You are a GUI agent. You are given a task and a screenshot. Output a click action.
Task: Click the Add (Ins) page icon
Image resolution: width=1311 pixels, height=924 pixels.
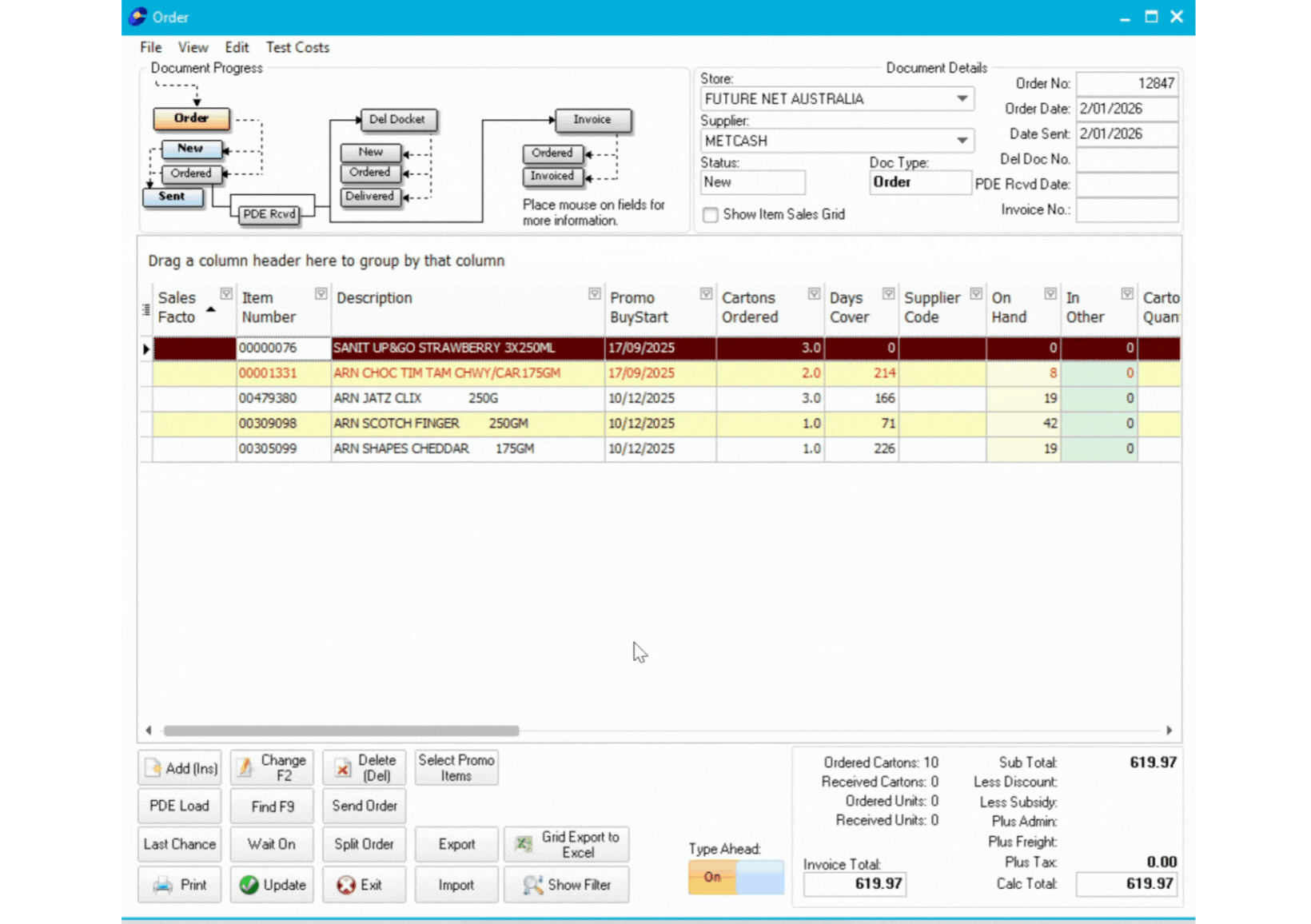(x=153, y=768)
